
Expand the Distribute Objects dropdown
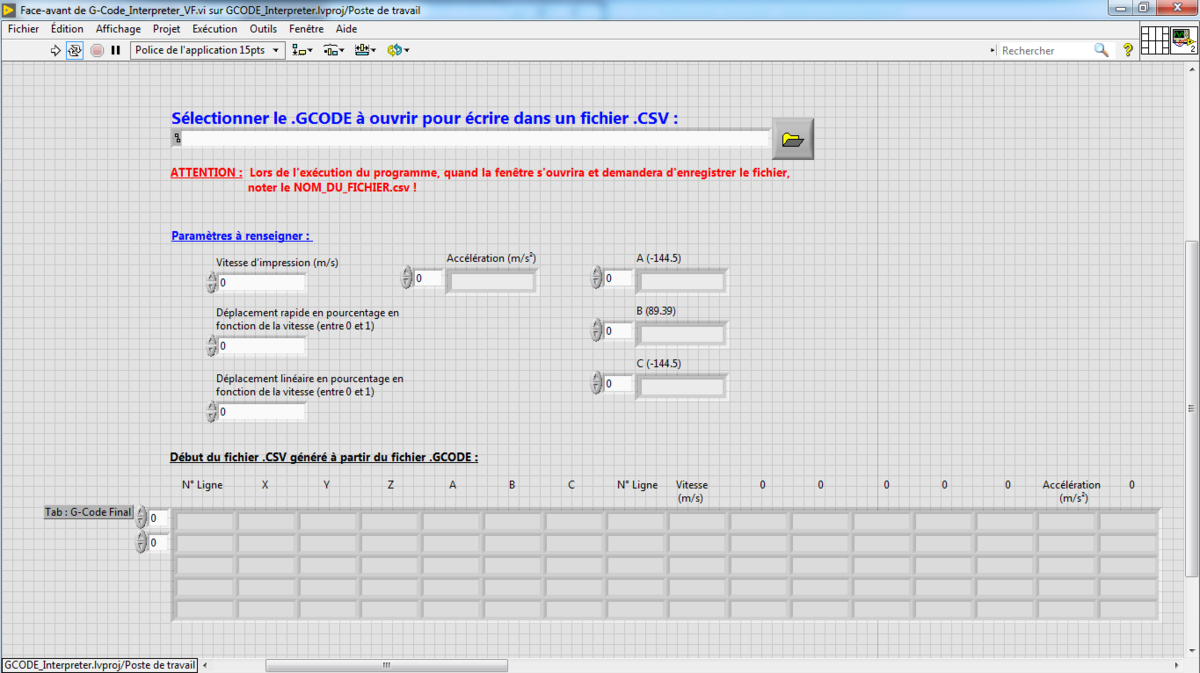point(334,50)
